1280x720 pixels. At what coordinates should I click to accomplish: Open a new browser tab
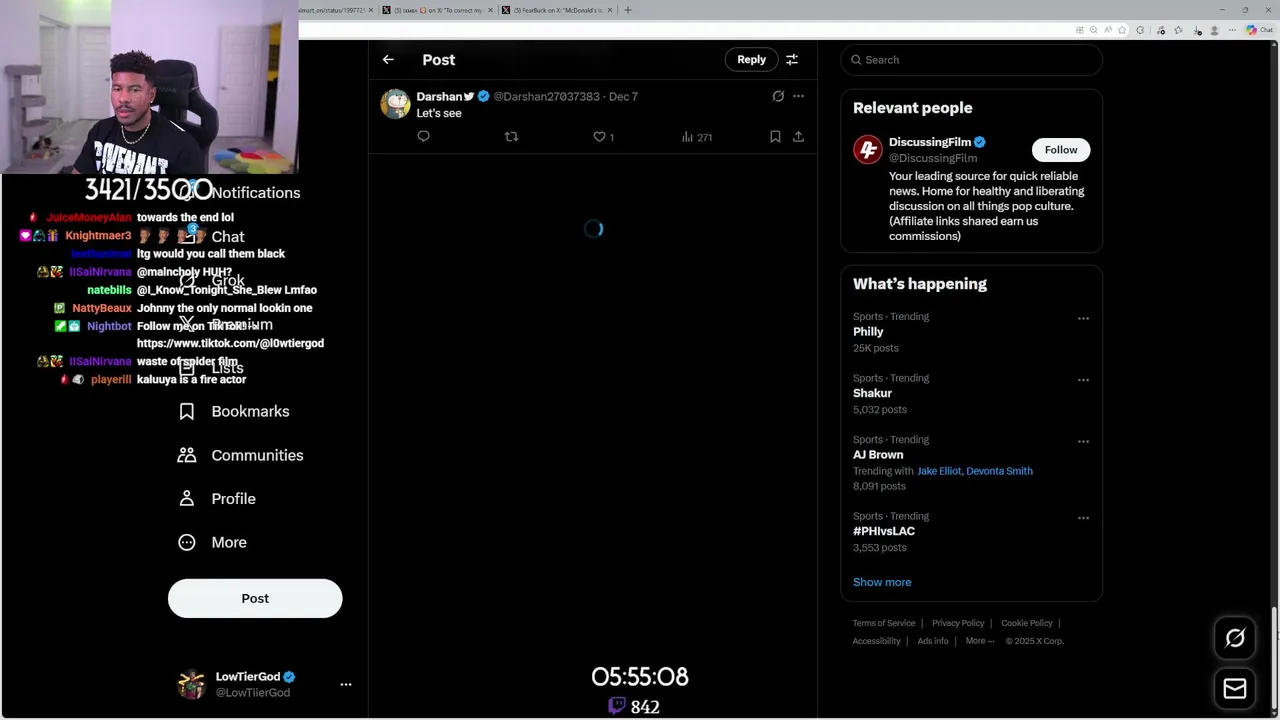[628, 10]
